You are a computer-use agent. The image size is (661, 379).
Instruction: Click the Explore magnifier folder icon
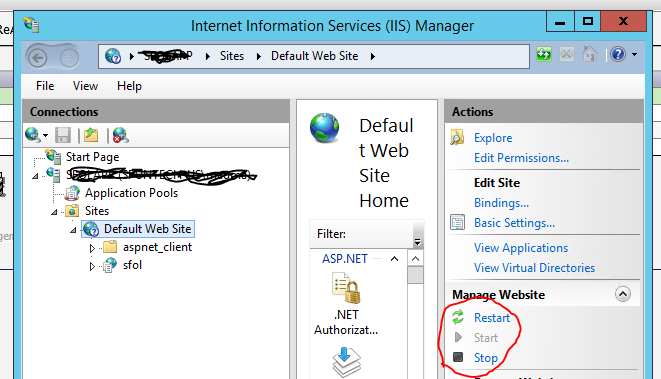tap(457, 137)
